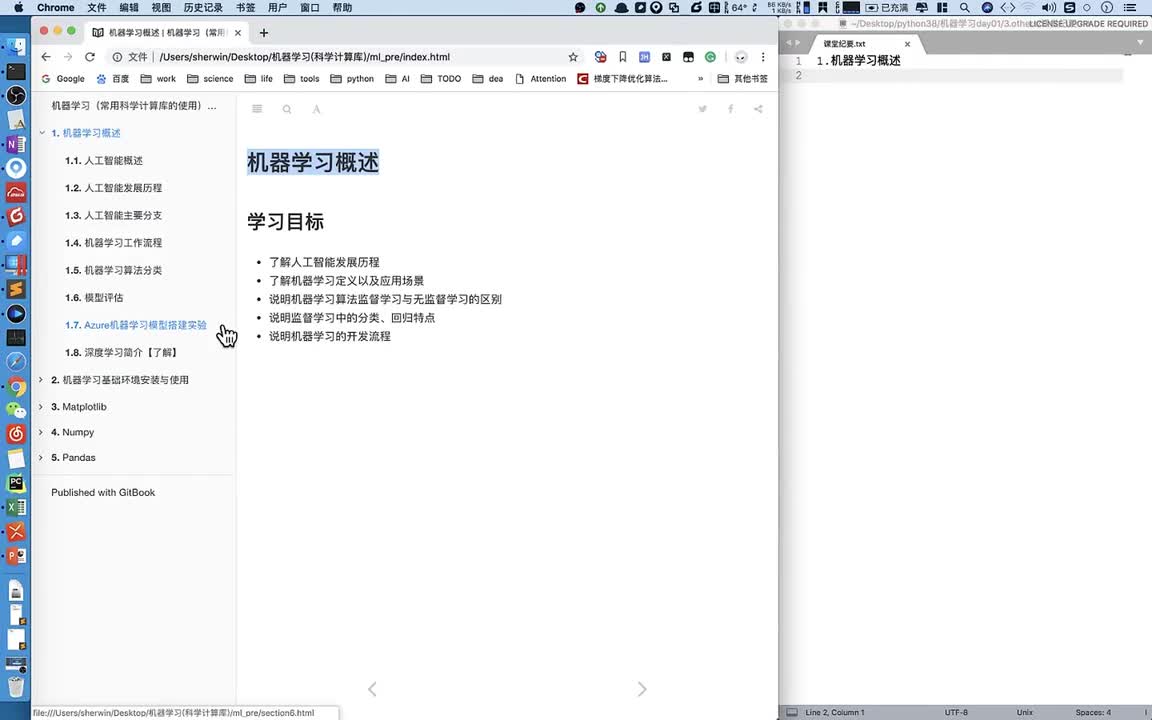Go to the next page arrow
1152x720 pixels.
pos(642,689)
